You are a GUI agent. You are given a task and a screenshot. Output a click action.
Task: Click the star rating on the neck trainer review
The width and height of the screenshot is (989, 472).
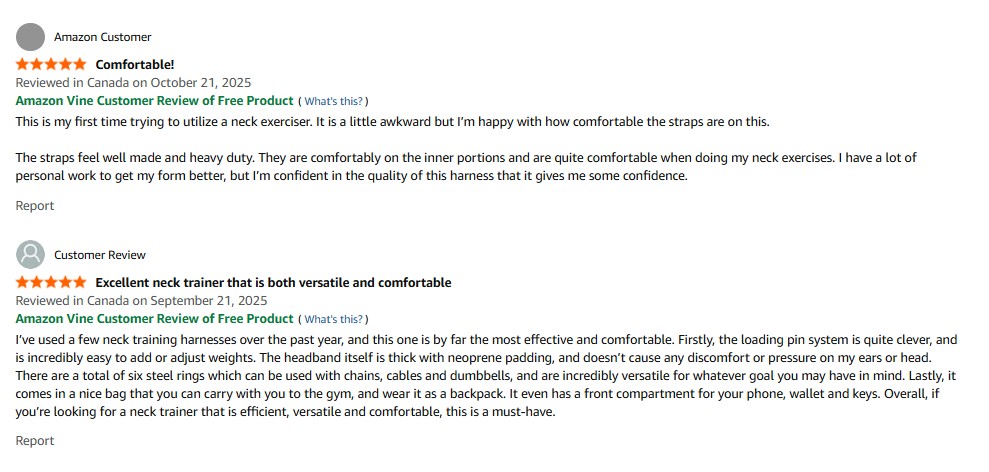[51, 283]
